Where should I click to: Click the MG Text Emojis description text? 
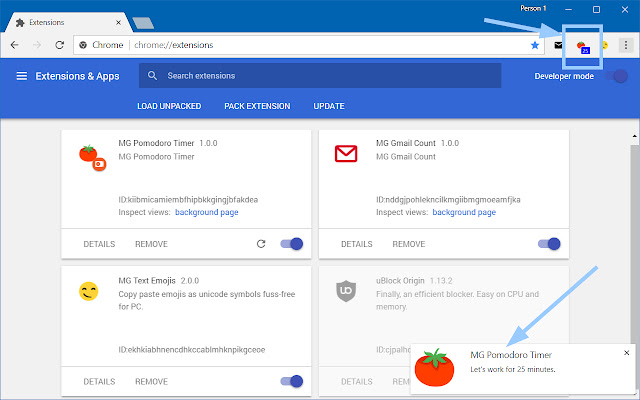pyautogui.click(x=207, y=300)
